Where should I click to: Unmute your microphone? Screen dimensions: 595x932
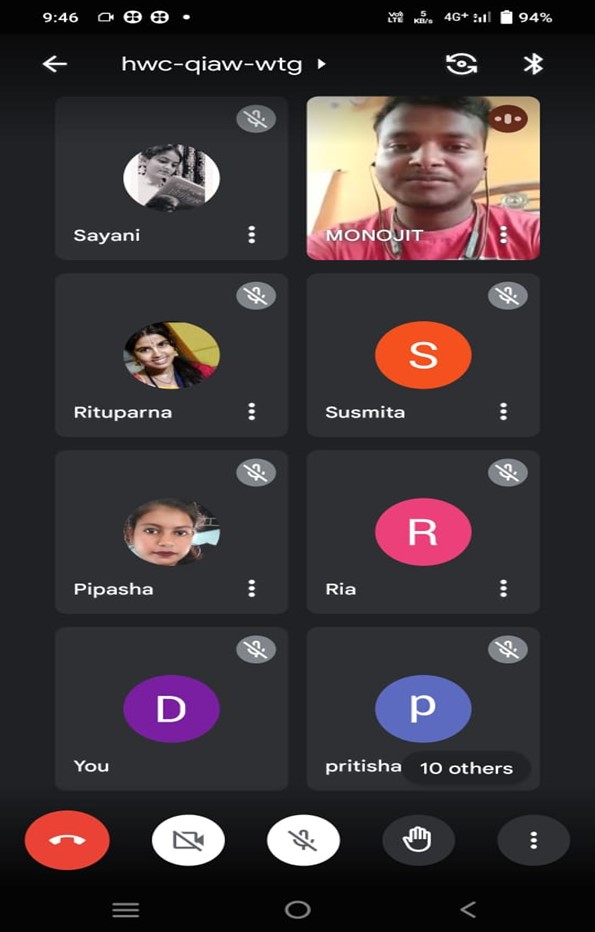coord(303,840)
